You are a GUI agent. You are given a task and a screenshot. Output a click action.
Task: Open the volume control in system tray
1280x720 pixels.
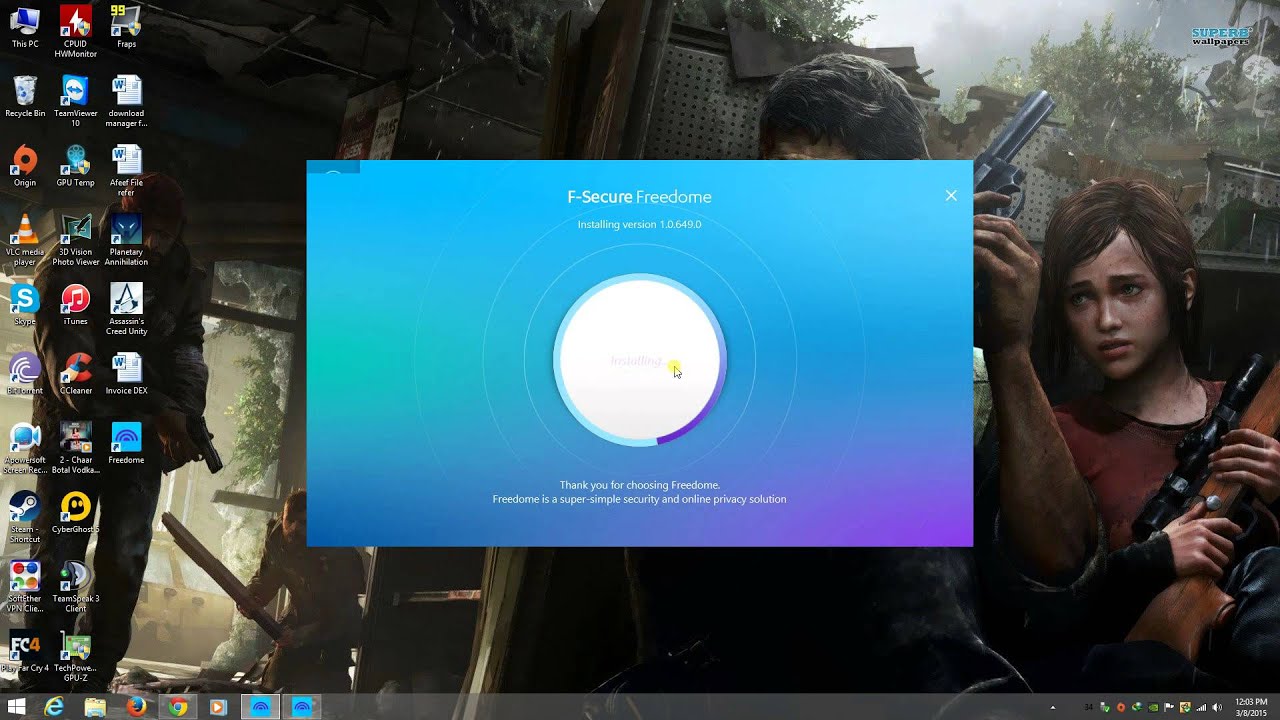tap(1217, 707)
